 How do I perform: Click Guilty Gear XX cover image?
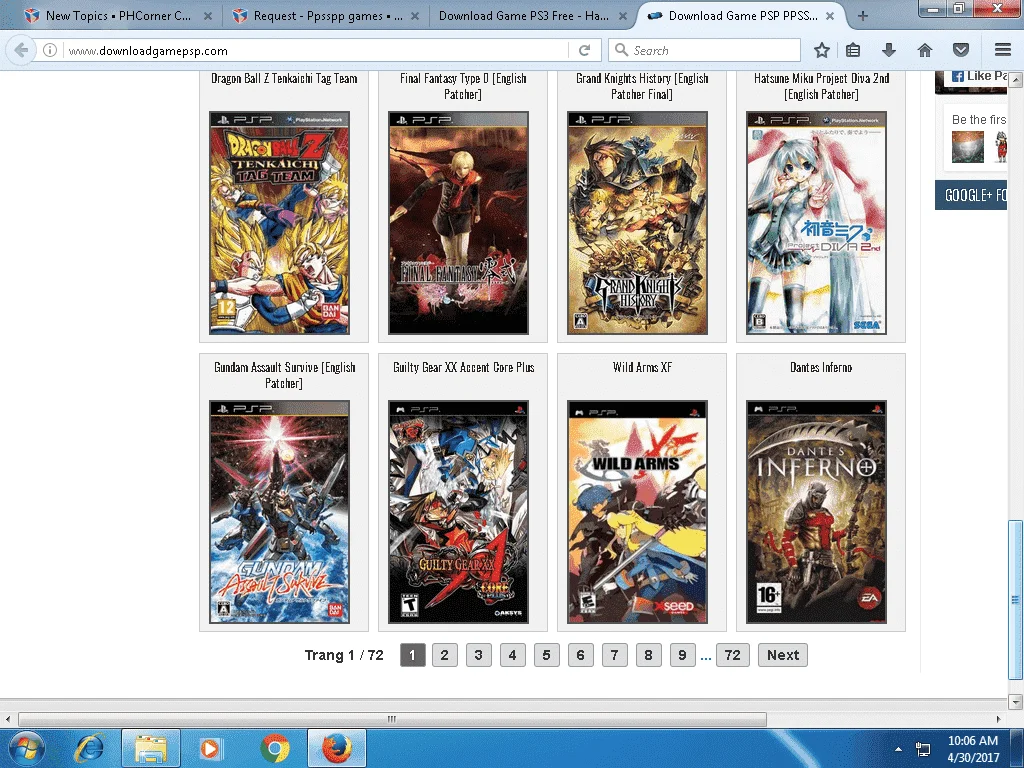point(458,512)
